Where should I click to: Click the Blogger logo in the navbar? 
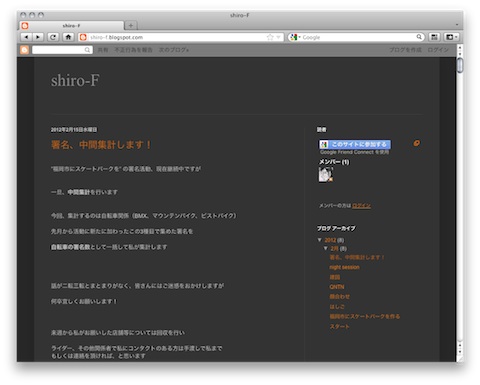coord(24,50)
